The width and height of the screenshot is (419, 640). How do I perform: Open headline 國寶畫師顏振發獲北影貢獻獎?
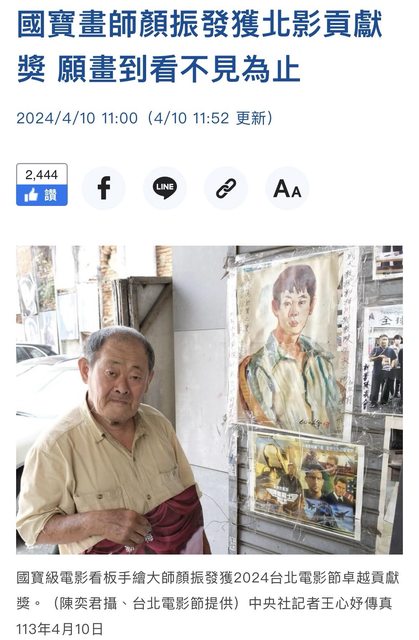(199, 24)
